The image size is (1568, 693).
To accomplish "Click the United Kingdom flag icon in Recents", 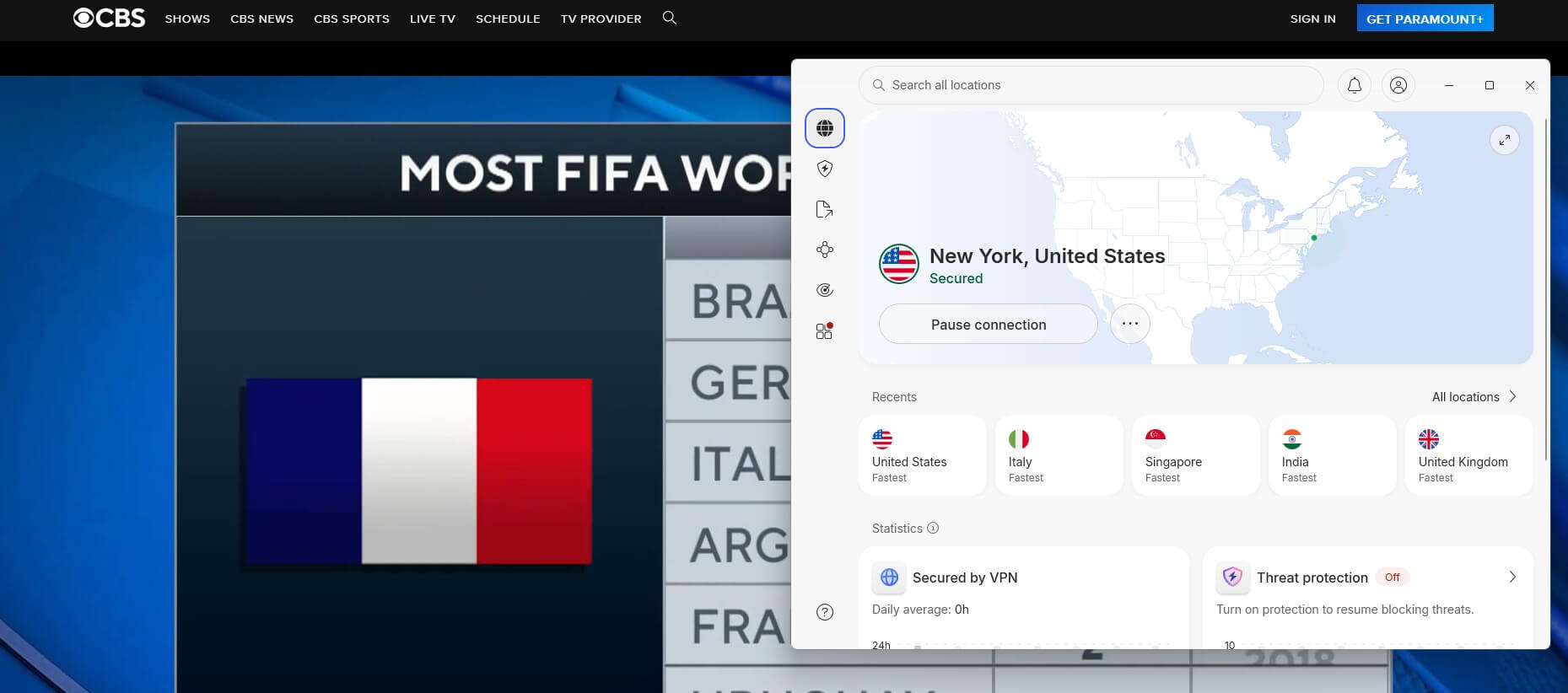I will (x=1429, y=438).
